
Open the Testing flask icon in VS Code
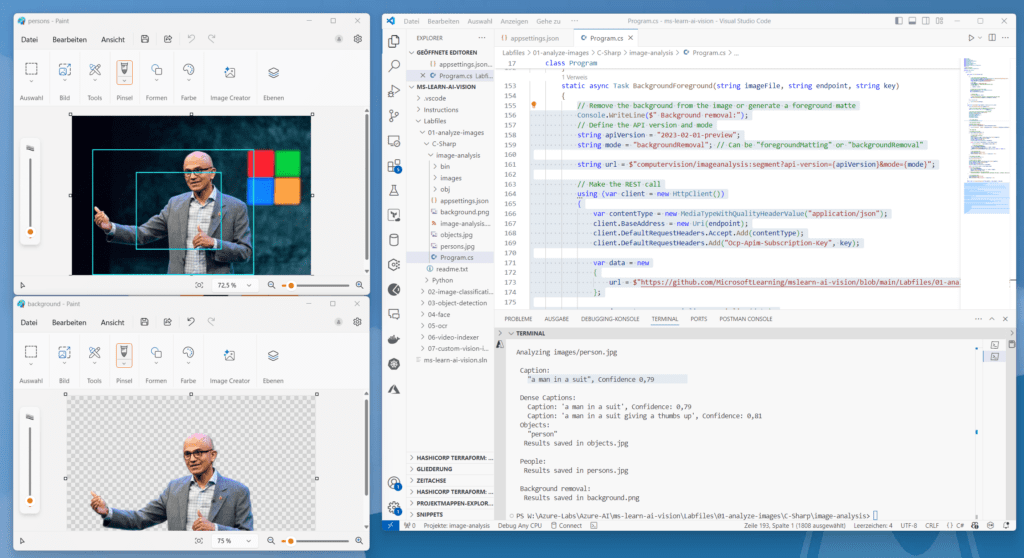(x=394, y=191)
